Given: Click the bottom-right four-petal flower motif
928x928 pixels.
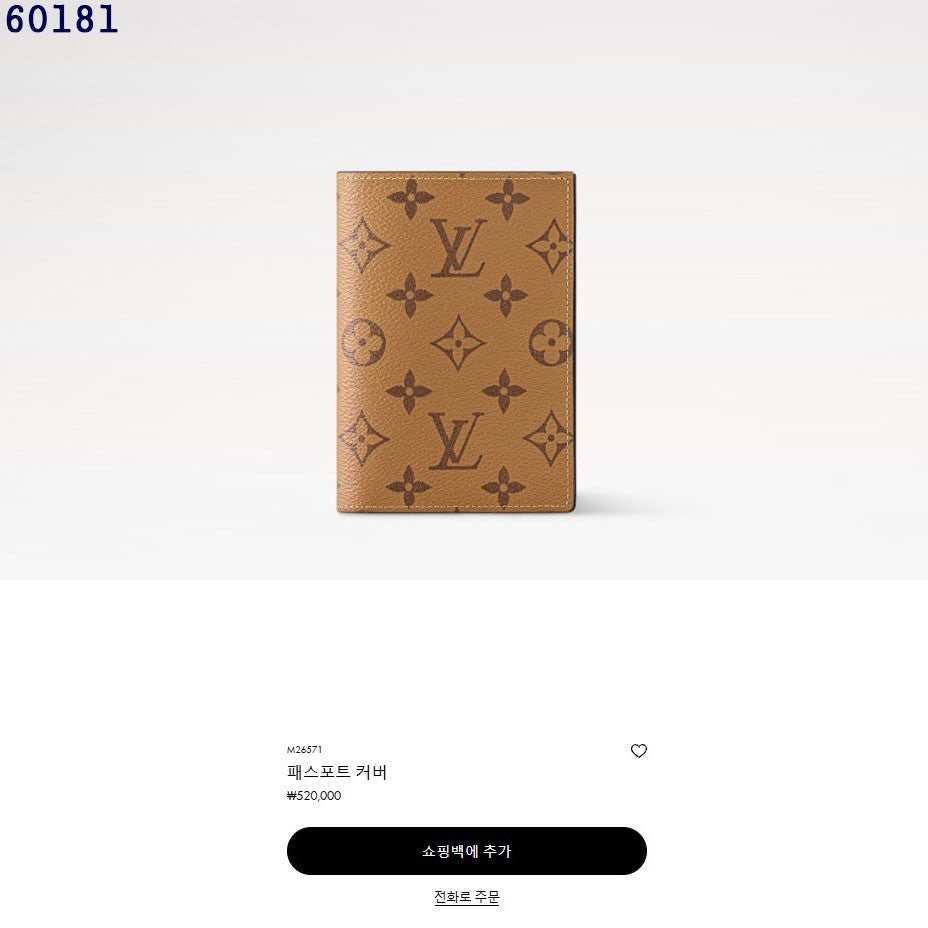Looking at the screenshot, I should (503, 487).
